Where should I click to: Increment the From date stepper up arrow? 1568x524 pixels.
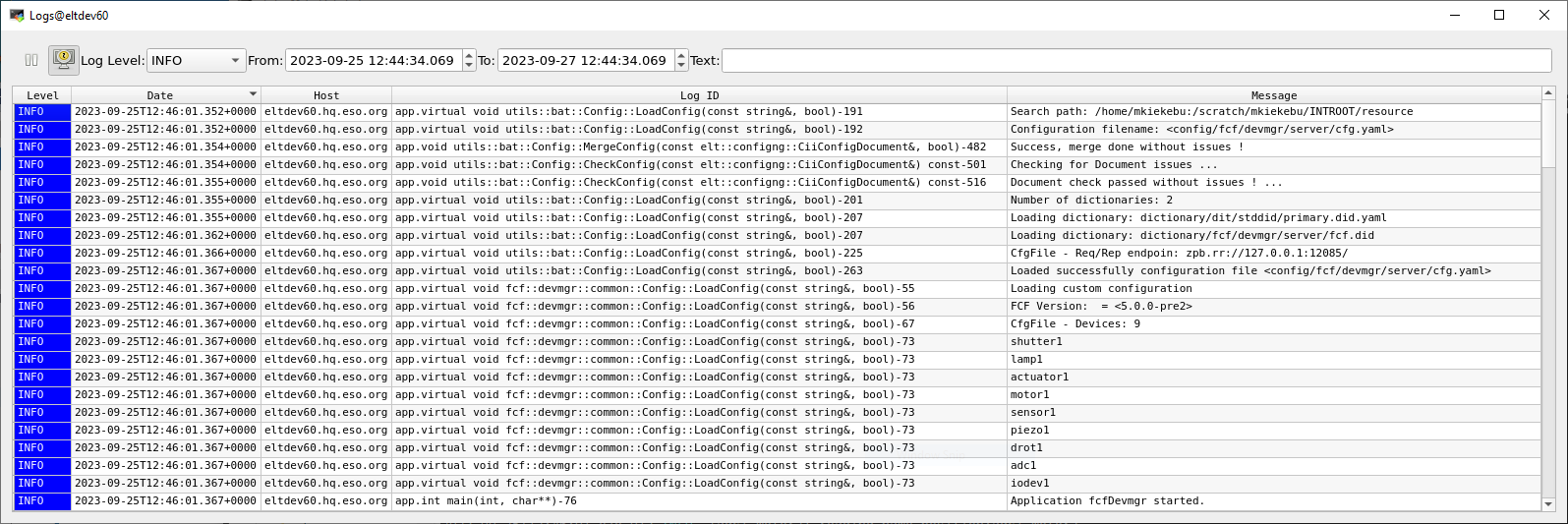(469, 55)
